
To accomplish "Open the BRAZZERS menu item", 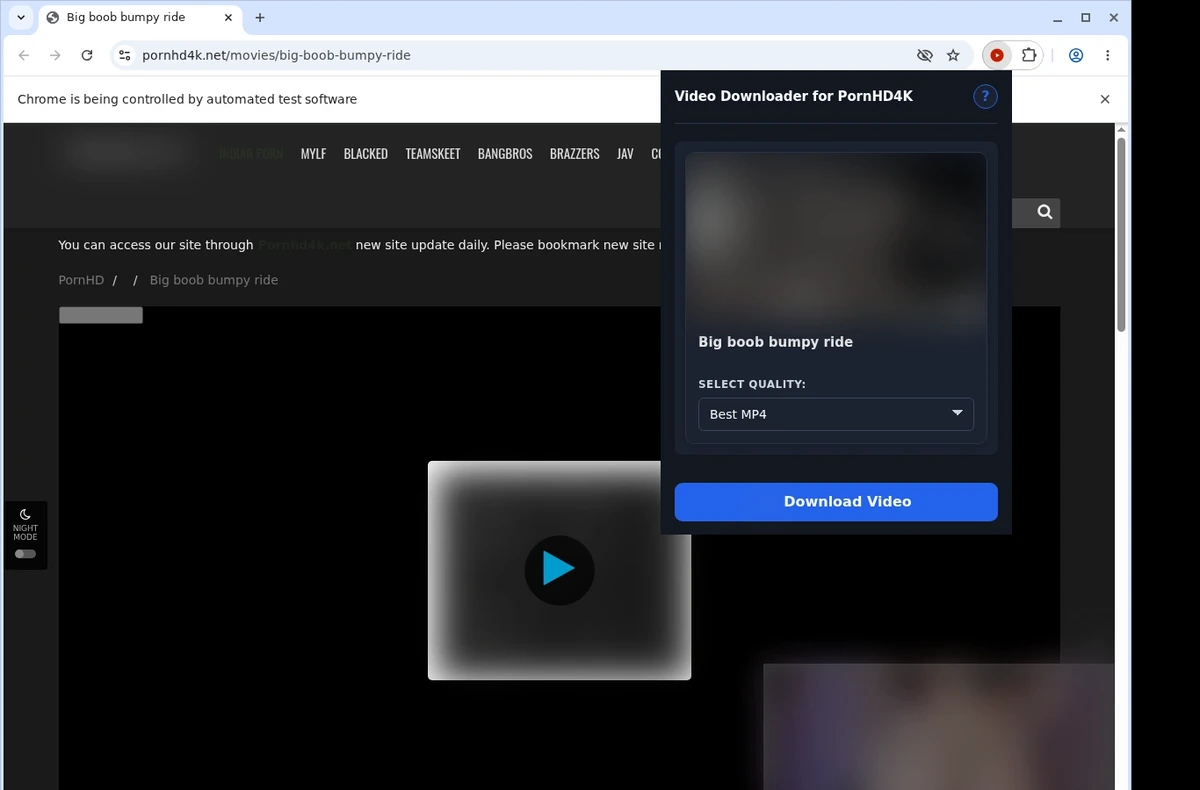I will click(575, 154).
